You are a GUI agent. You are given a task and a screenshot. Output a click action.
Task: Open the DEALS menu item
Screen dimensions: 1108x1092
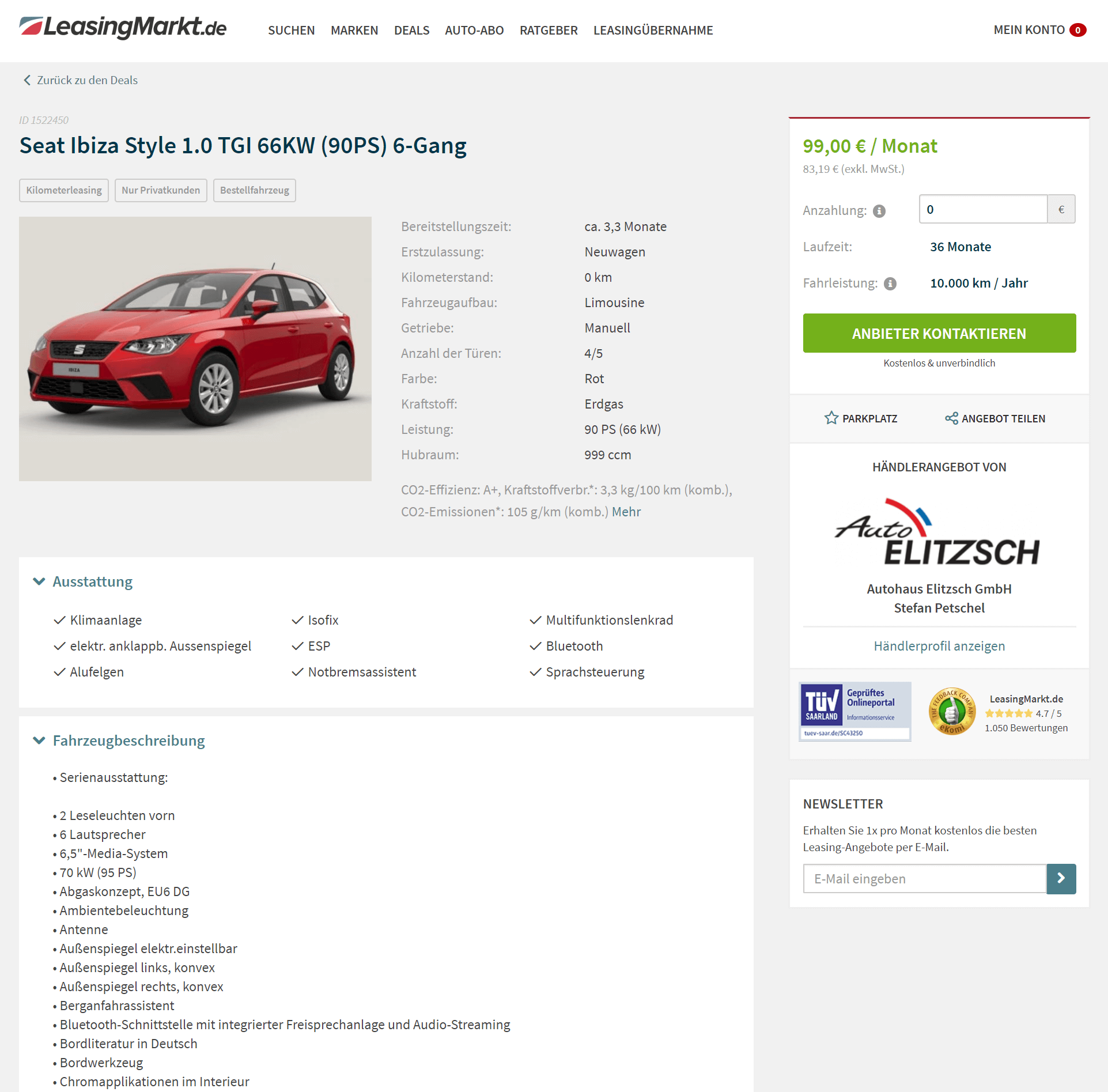(411, 30)
